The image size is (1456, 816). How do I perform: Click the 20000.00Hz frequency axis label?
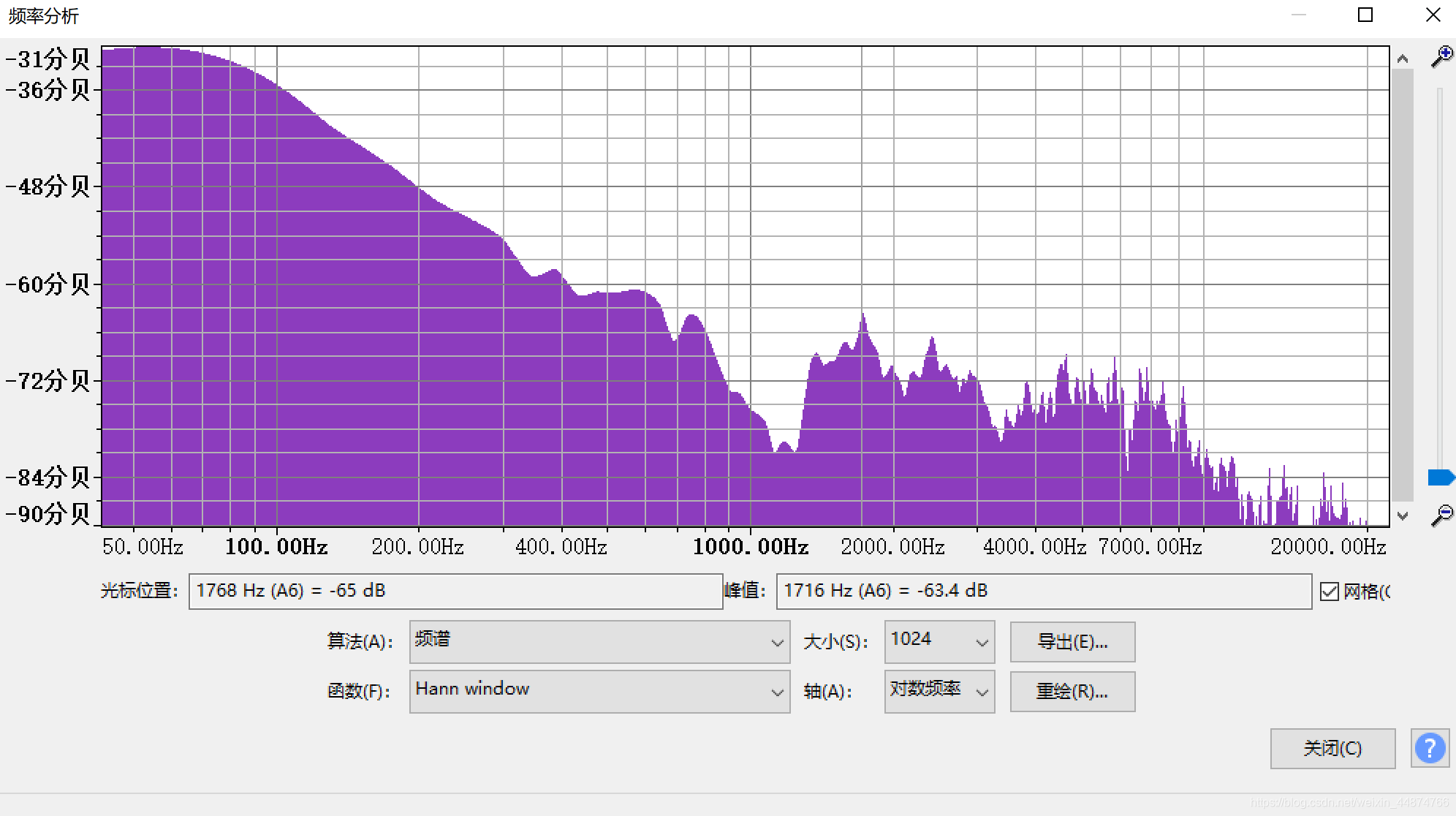coord(1327,547)
